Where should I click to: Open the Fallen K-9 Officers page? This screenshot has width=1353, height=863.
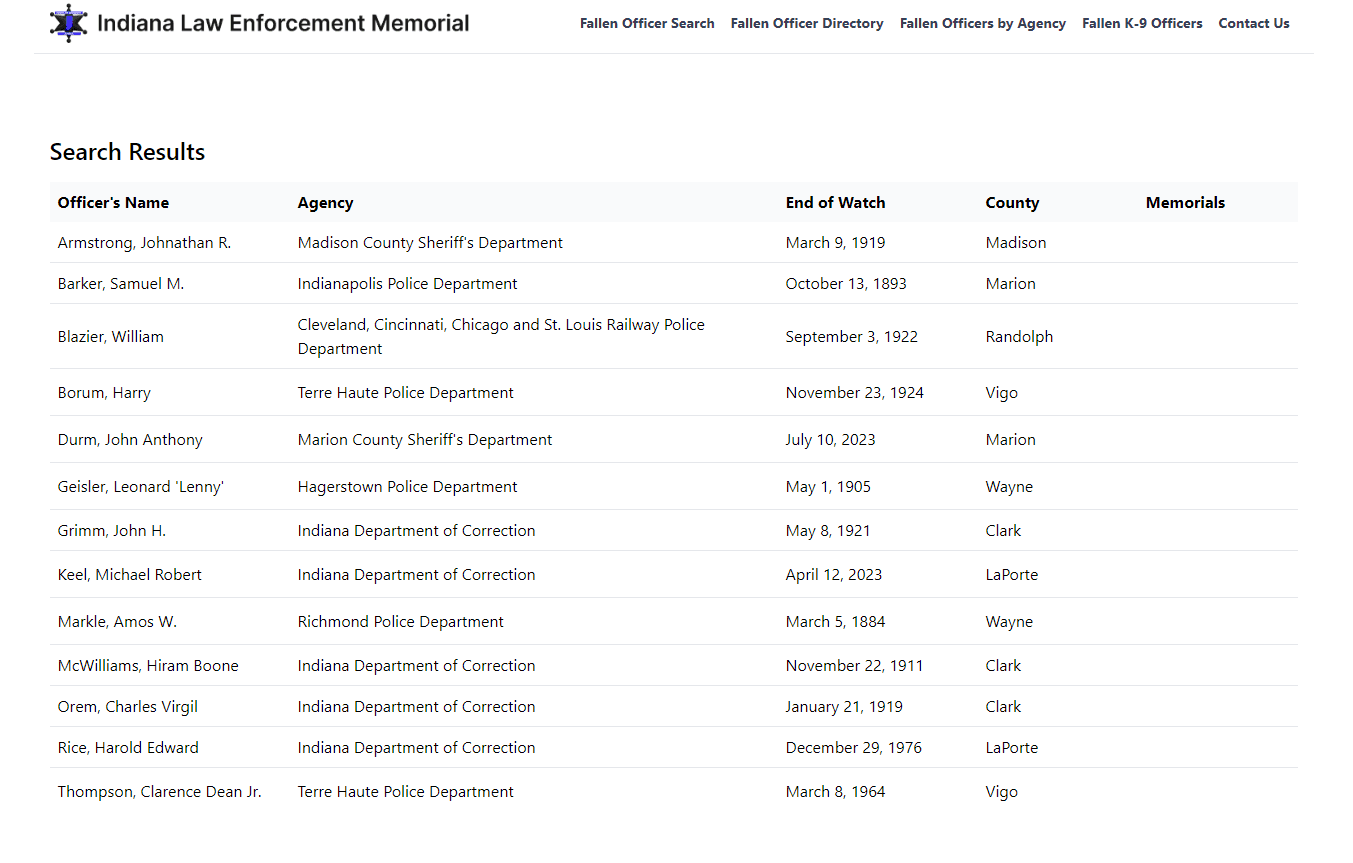pos(1142,23)
